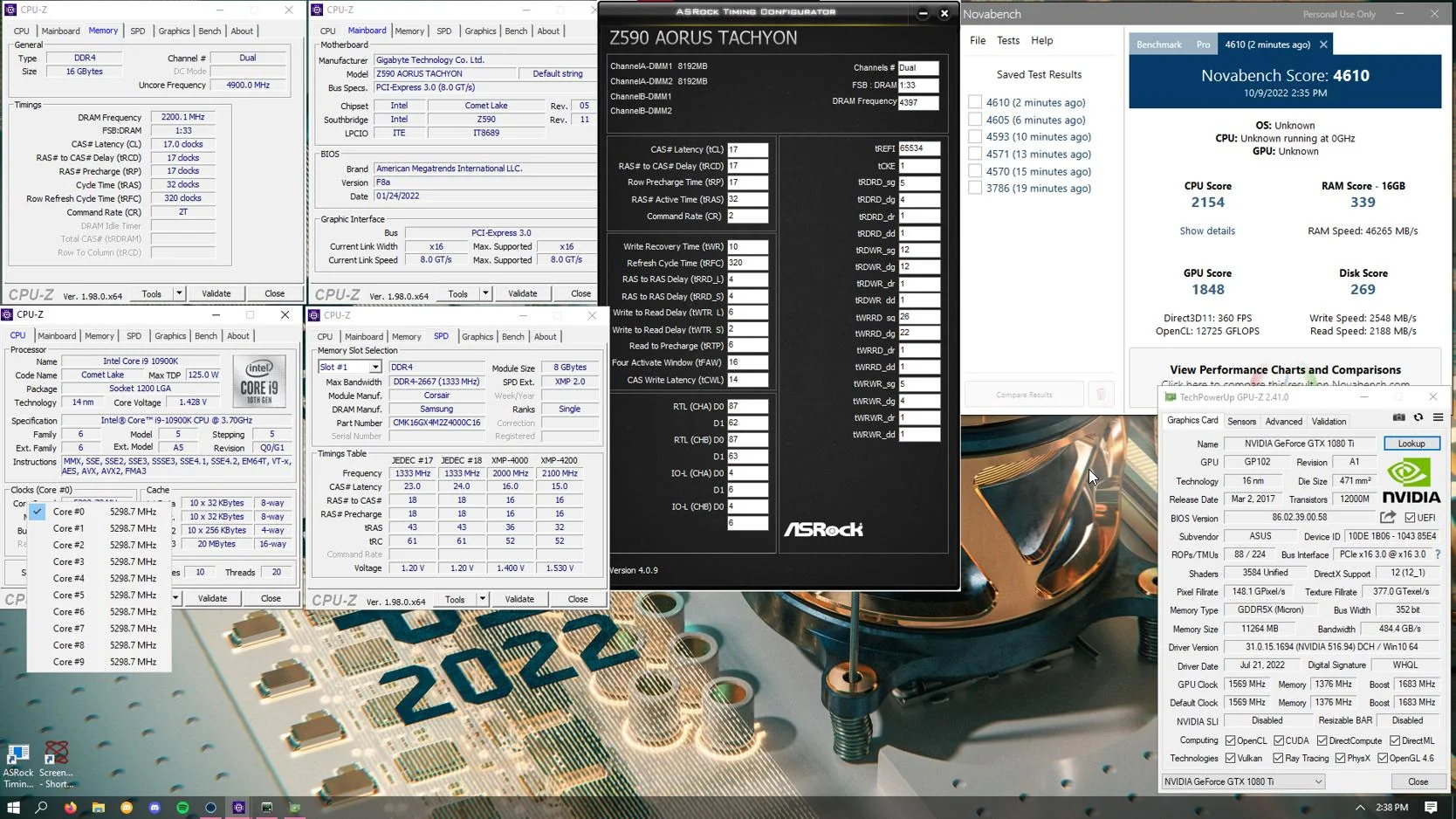Open ASRock Timing desktop shortcut
Image resolution: width=1456 pixels, height=819 pixels.
coord(18,766)
